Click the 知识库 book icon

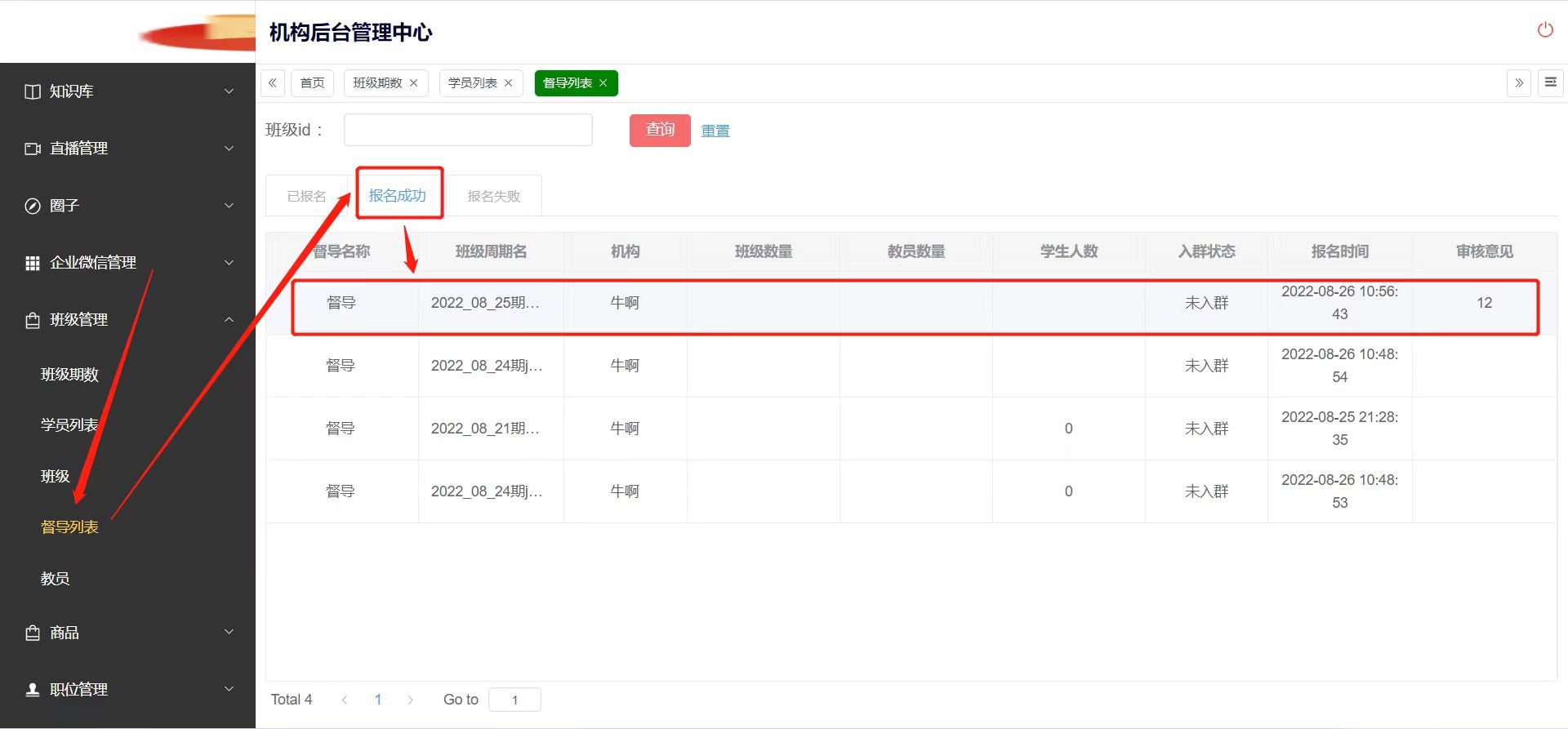coord(33,91)
